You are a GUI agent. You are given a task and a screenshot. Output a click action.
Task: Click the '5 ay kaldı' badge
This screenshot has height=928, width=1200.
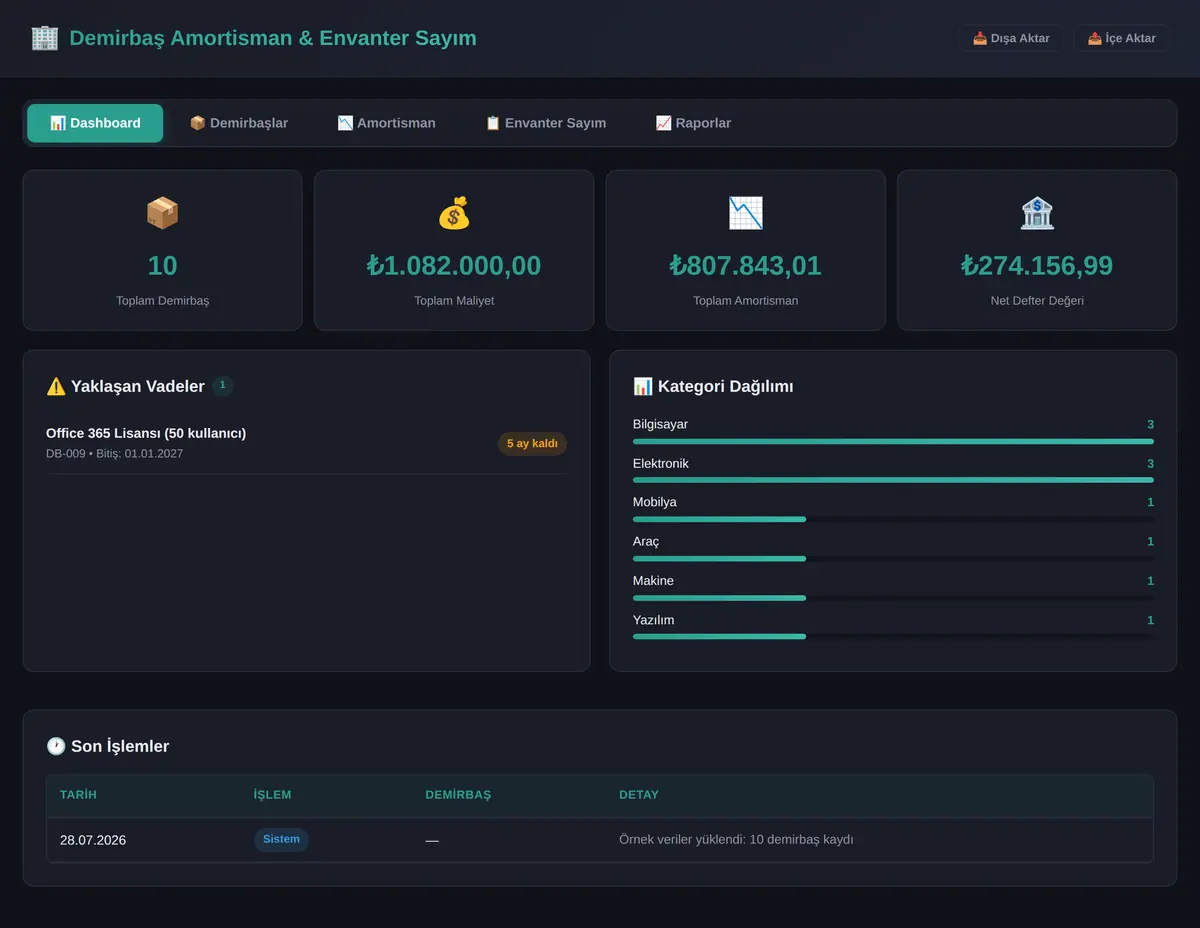point(532,444)
